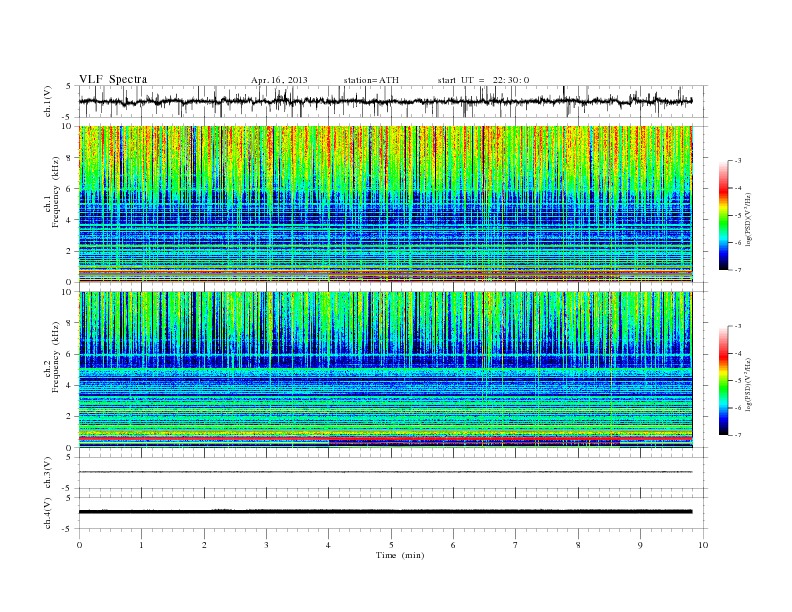
Task: Click the ch.1 color bar log(PSD) label
Action: click(x=748, y=218)
